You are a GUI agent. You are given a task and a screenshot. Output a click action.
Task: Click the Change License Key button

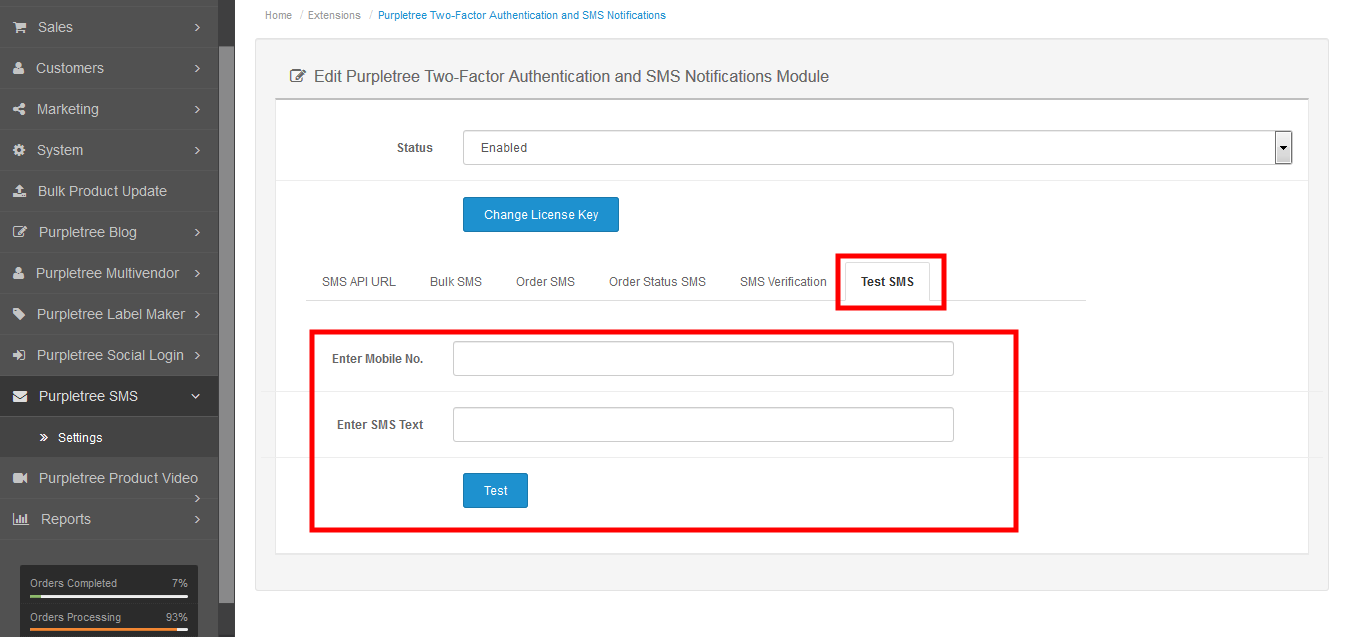(541, 214)
